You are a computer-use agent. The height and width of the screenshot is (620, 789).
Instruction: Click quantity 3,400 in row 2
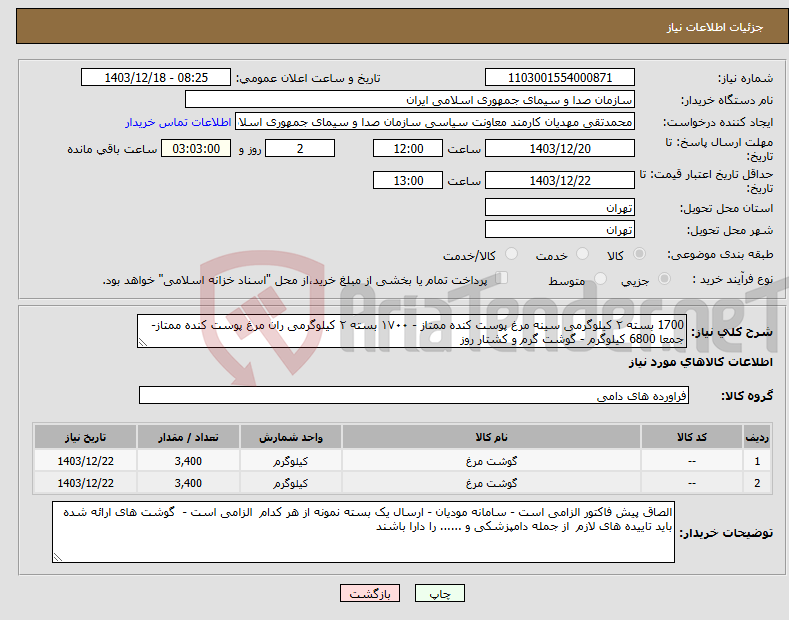pyautogui.click(x=188, y=483)
